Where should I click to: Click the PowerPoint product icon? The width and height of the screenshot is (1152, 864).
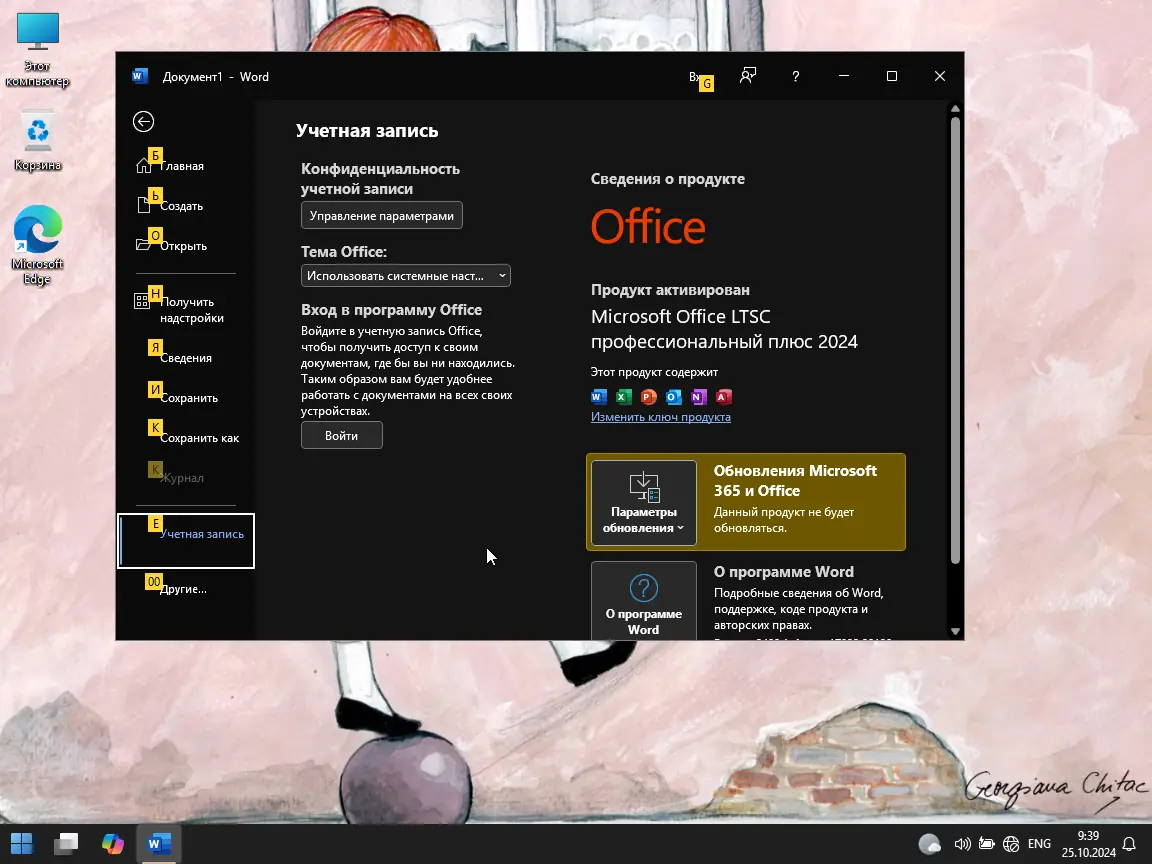point(647,397)
